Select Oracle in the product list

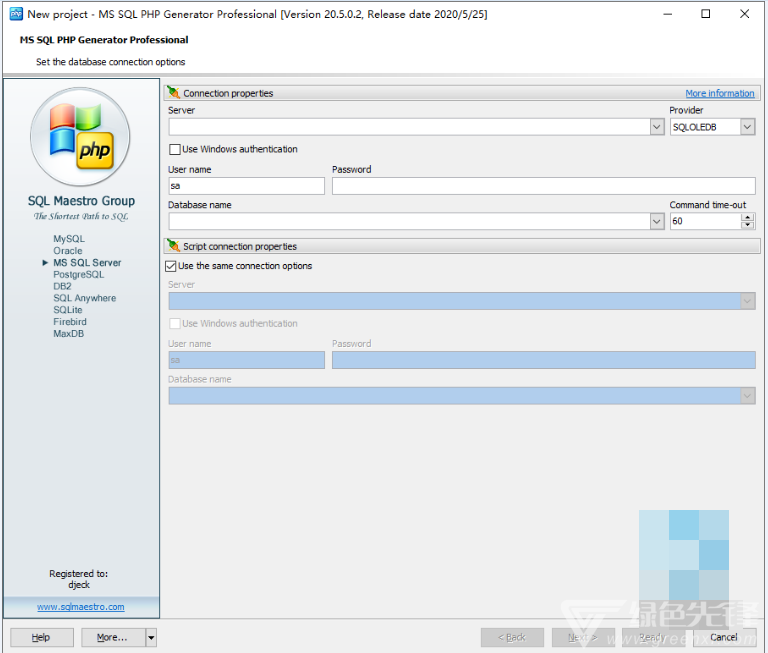[x=68, y=250]
